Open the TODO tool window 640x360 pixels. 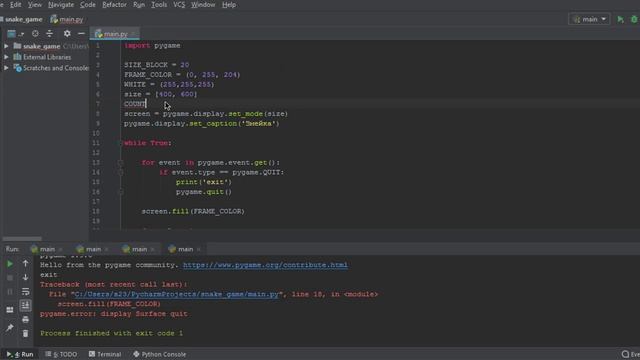(x=61, y=354)
